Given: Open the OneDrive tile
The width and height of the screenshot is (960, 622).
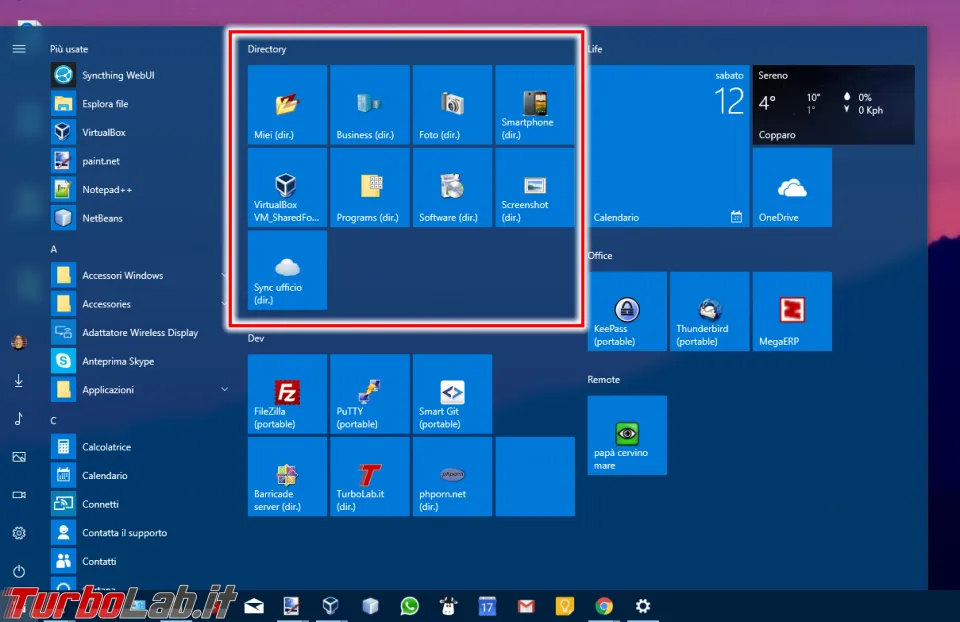Looking at the screenshot, I should pyautogui.click(x=792, y=187).
